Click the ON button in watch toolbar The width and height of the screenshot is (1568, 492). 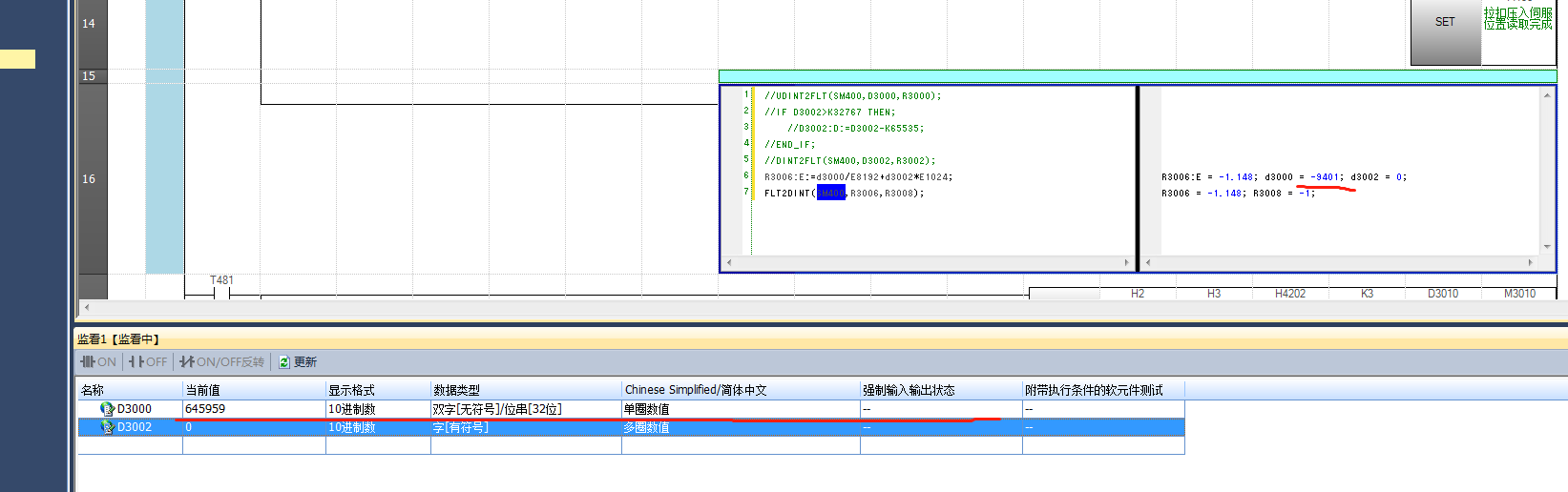click(98, 362)
